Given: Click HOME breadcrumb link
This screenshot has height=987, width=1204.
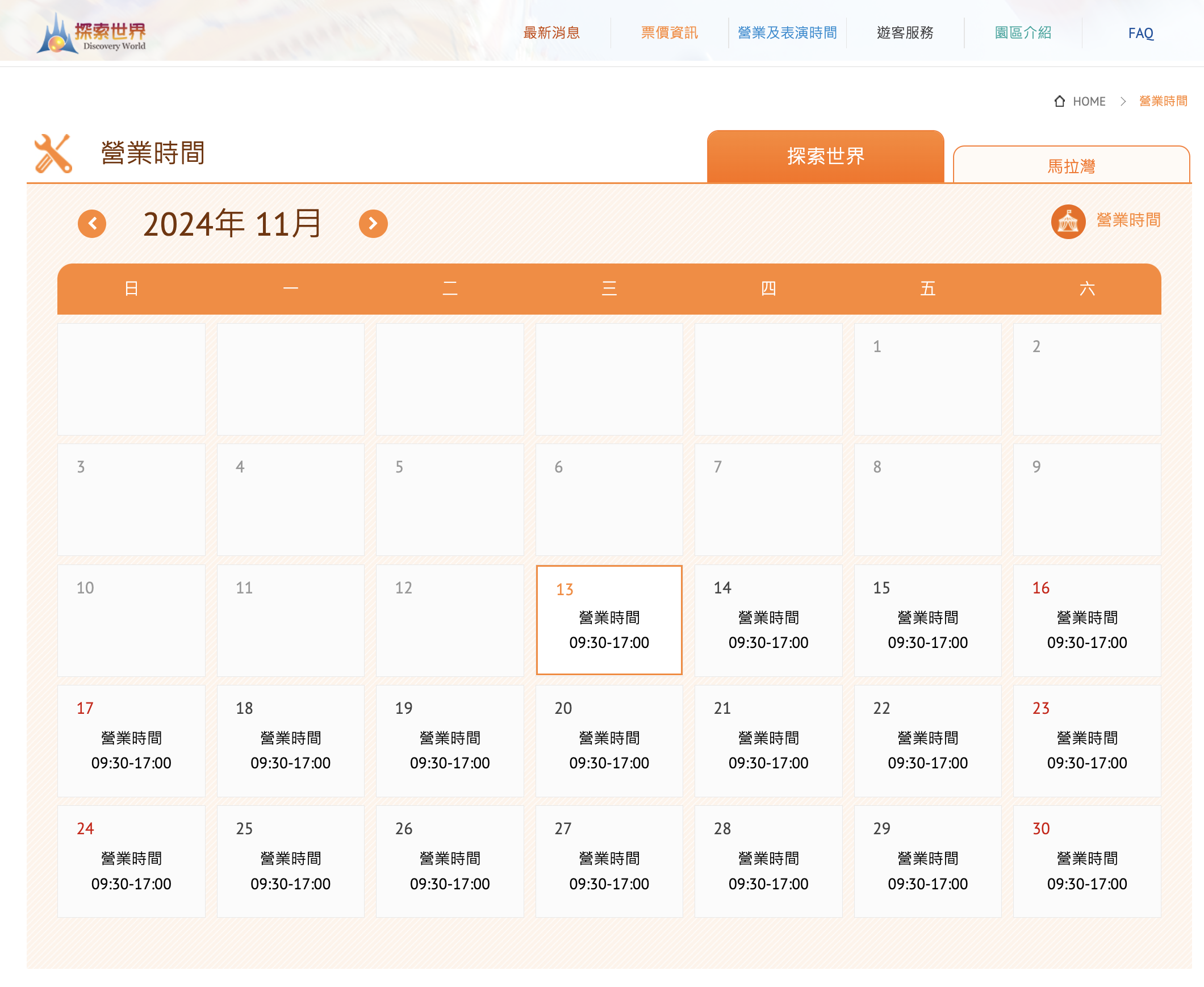Looking at the screenshot, I should (1088, 101).
